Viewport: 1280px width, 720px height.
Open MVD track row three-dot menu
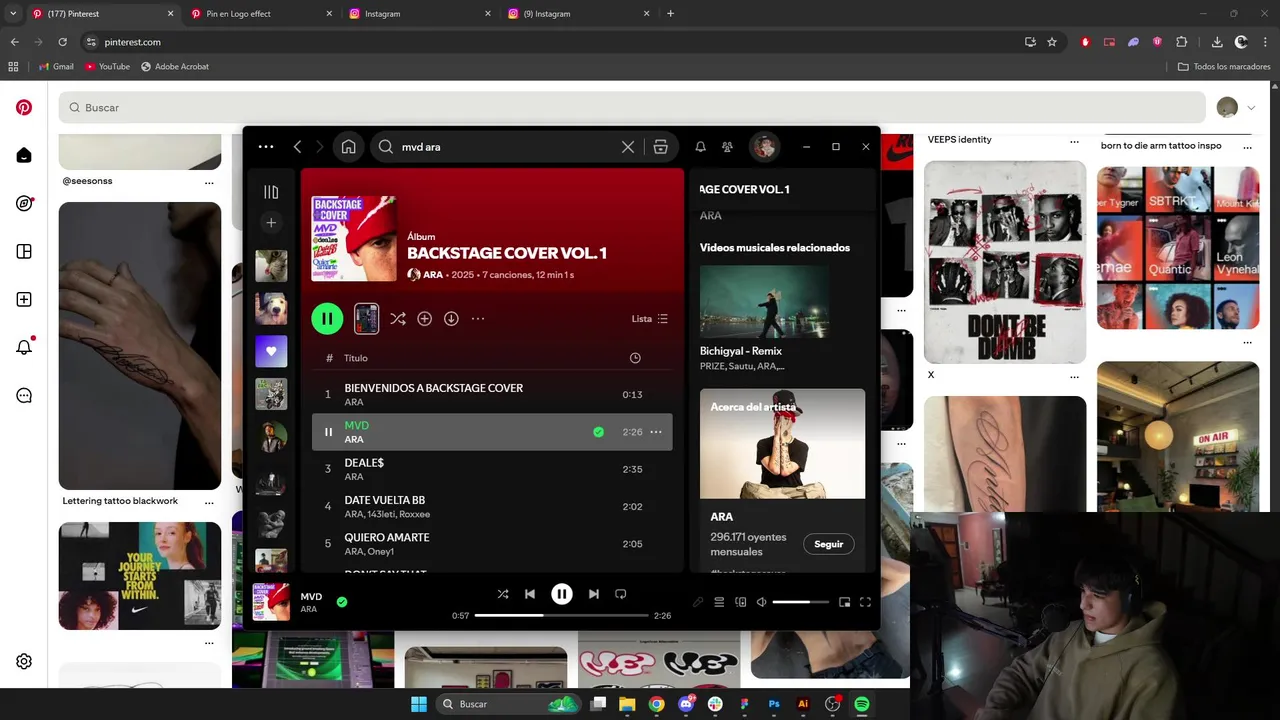tap(656, 432)
